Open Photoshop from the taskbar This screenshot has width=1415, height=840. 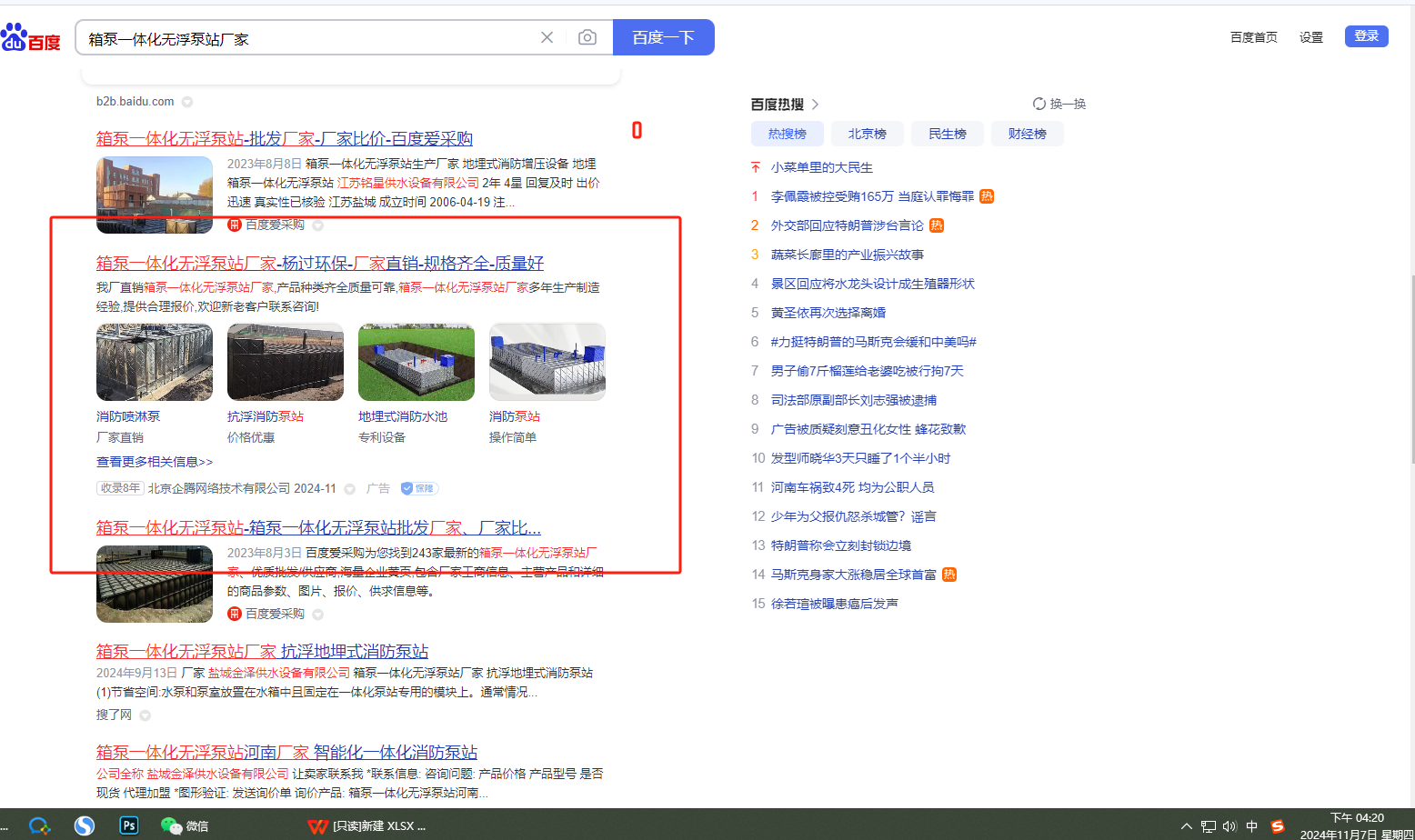pos(129,825)
